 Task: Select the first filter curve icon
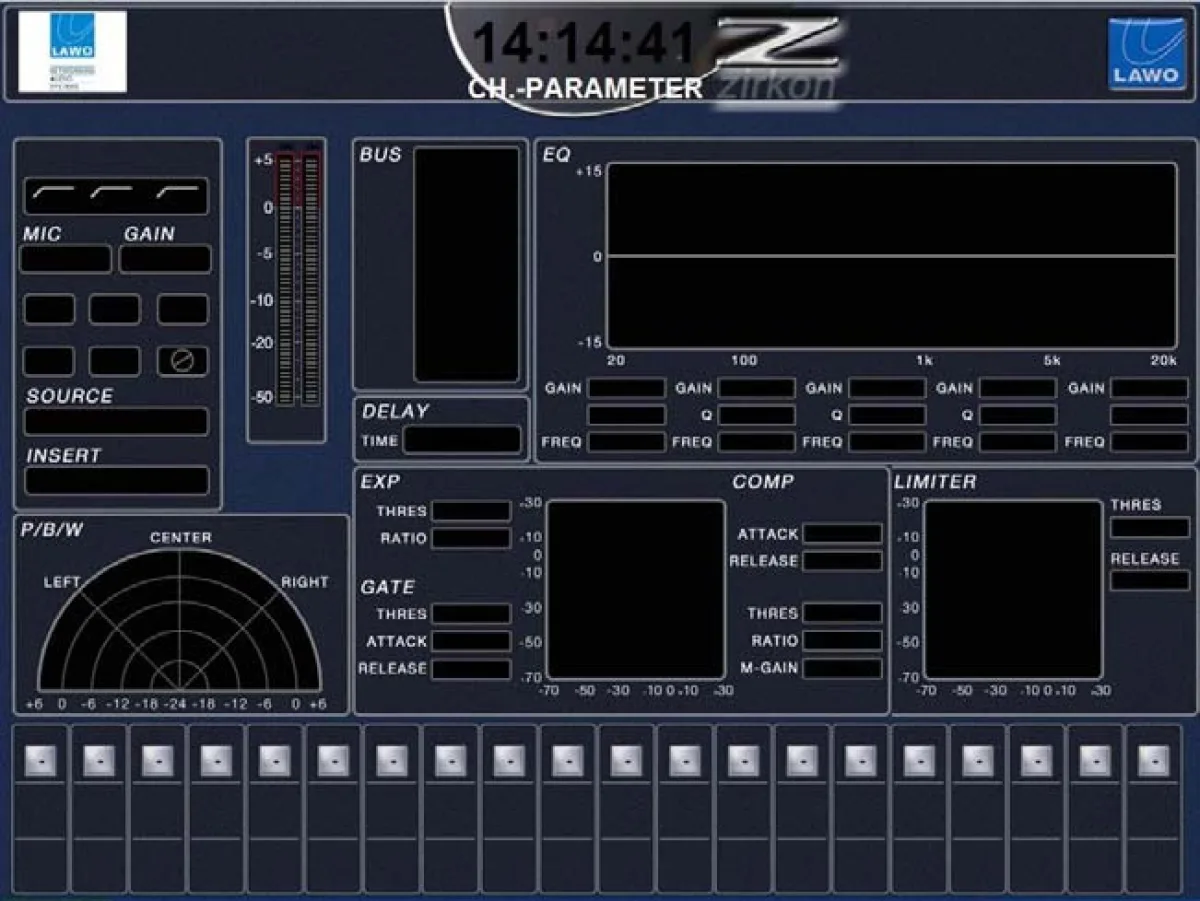[x=52, y=190]
